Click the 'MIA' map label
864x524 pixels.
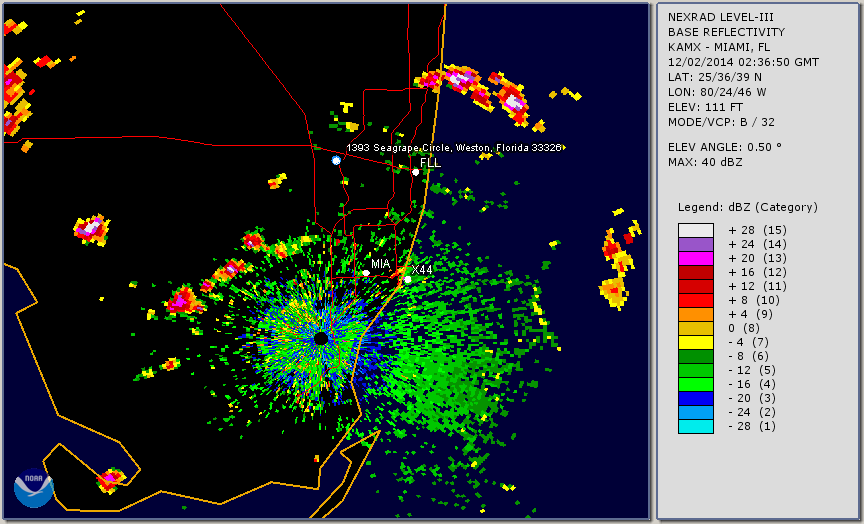381,264
